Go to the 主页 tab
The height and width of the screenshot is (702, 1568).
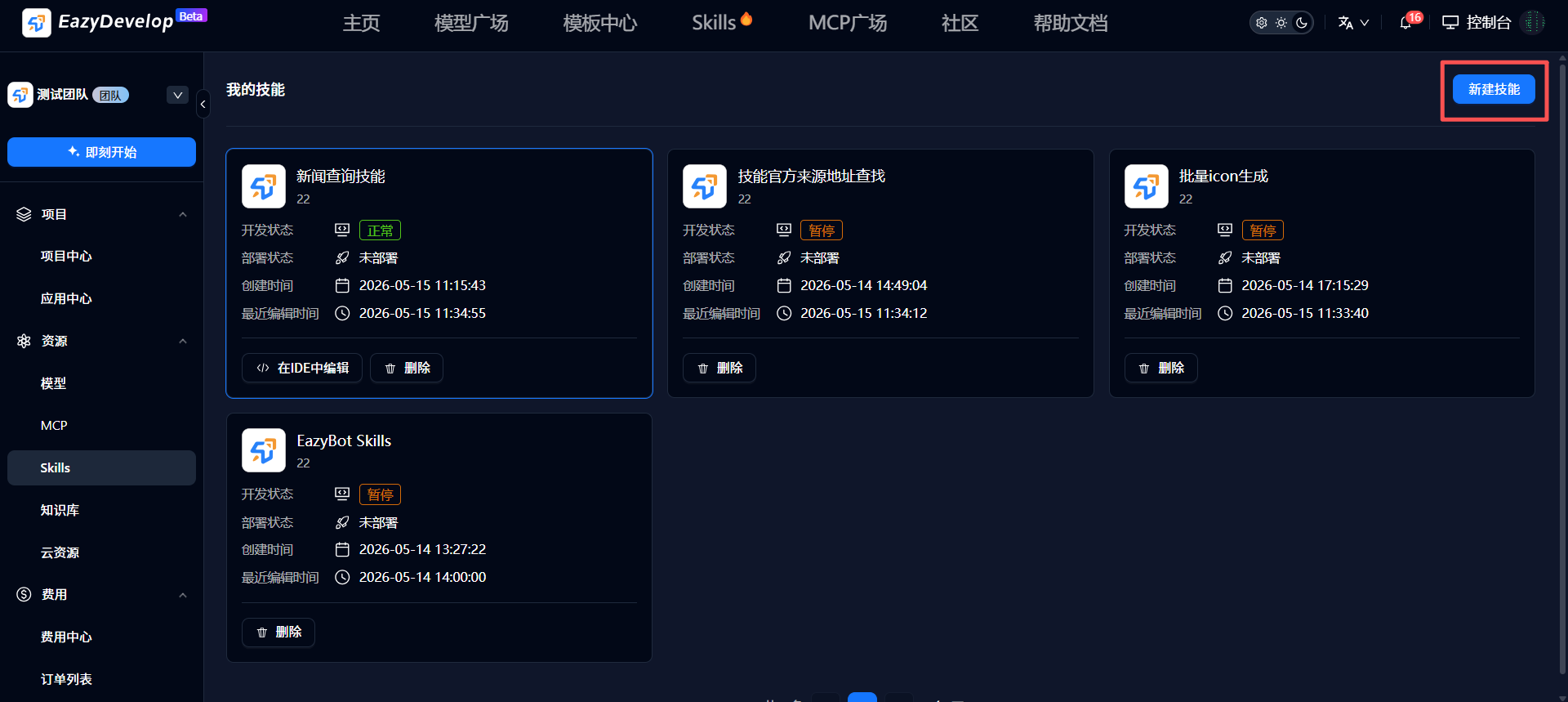362,23
